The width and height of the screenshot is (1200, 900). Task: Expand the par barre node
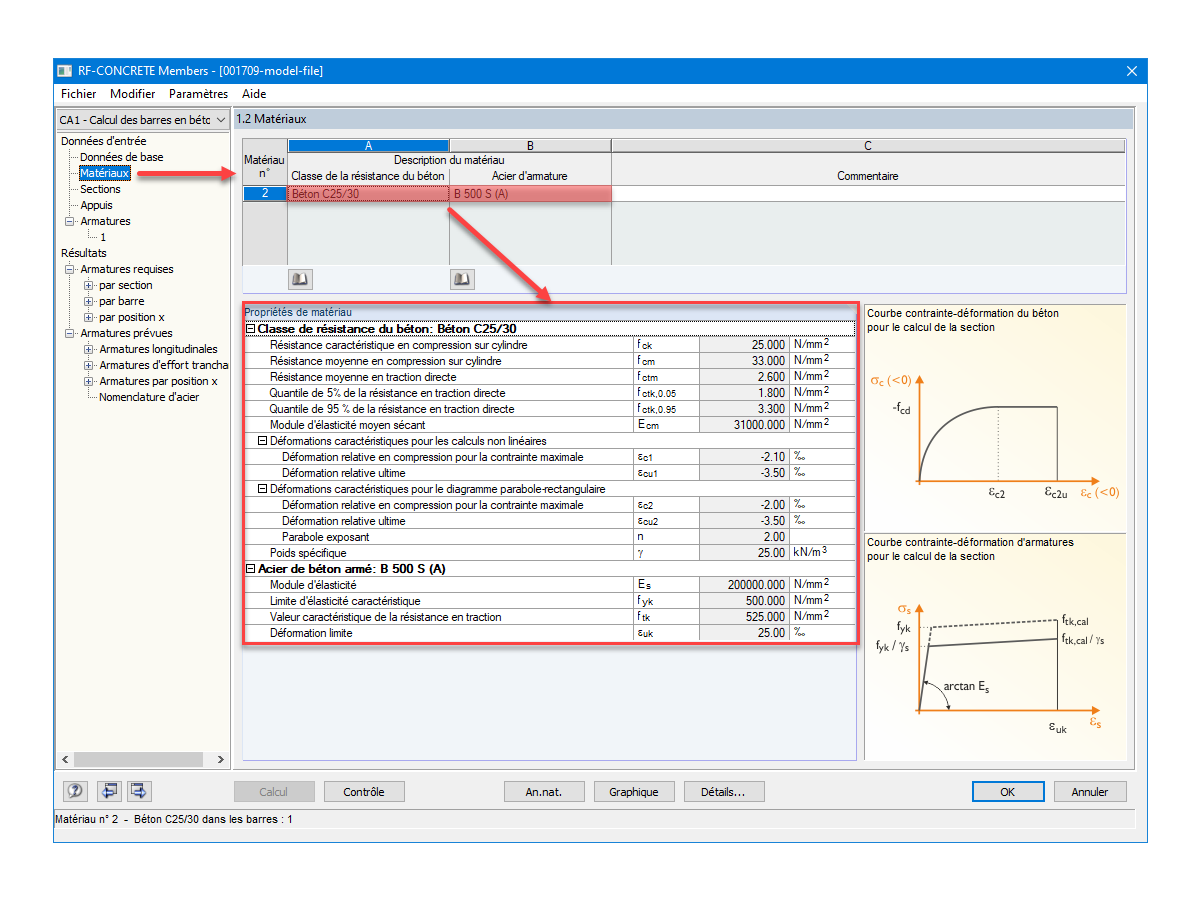click(x=89, y=301)
